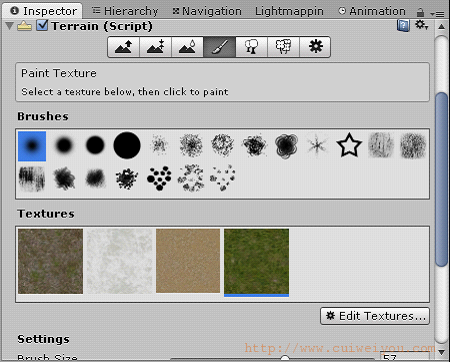Screen dimensions: 450x362
Task: Open the Terrain component gear dropdown
Action: pos(421,25)
